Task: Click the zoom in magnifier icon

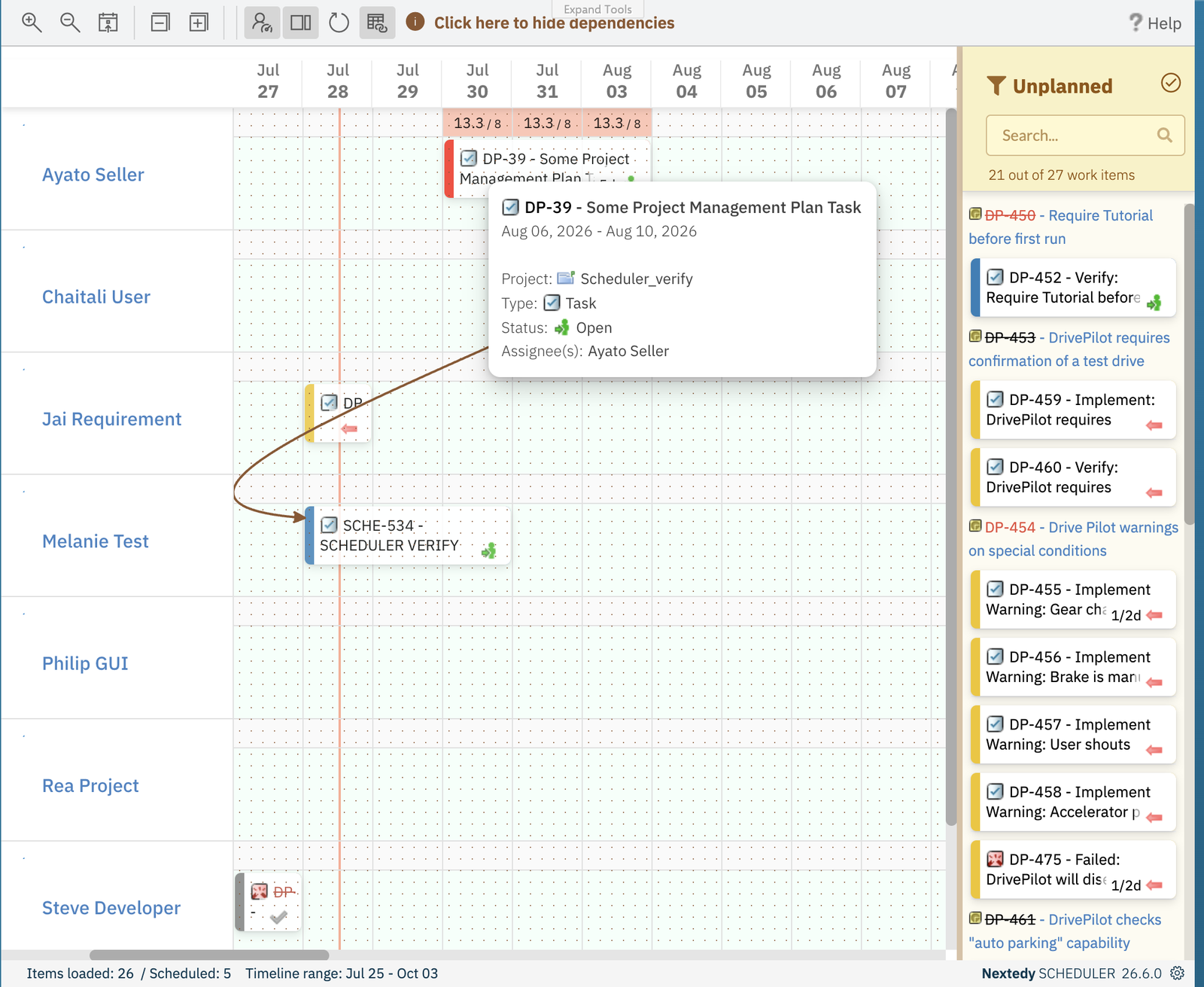Action: point(32,23)
